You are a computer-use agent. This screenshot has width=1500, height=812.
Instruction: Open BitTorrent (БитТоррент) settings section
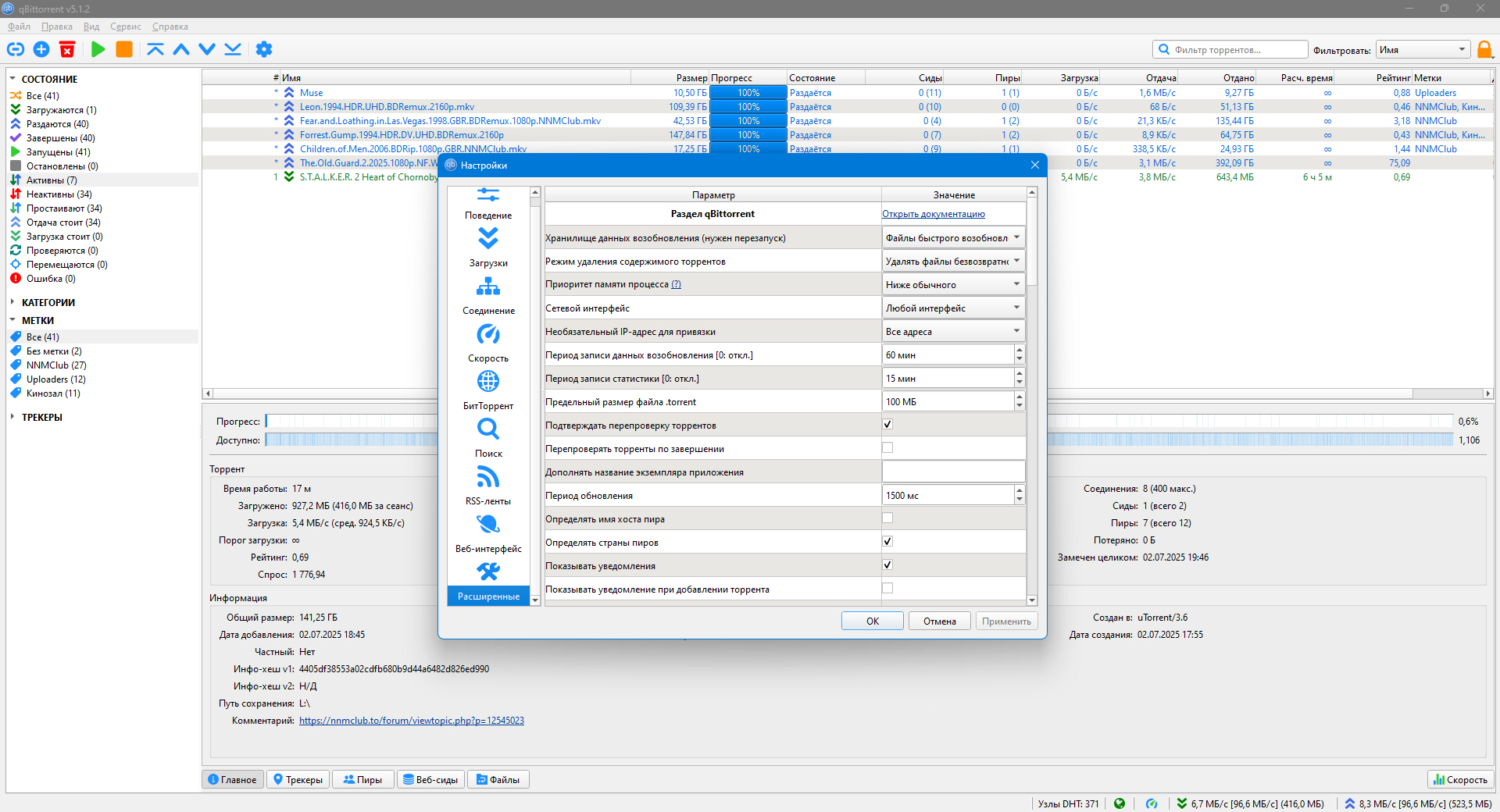[x=488, y=391]
